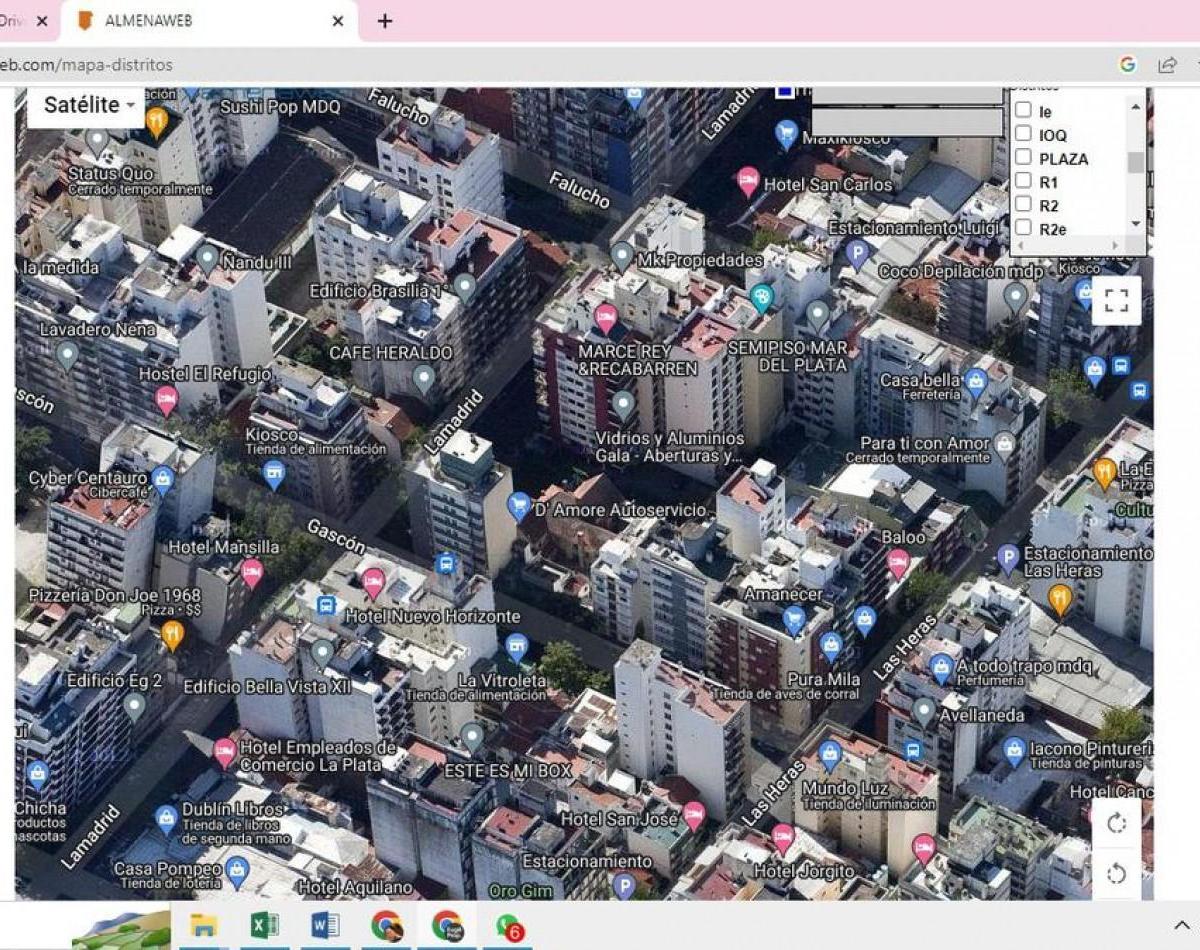Open the Dublín Libros bookstore pin

click(x=167, y=820)
